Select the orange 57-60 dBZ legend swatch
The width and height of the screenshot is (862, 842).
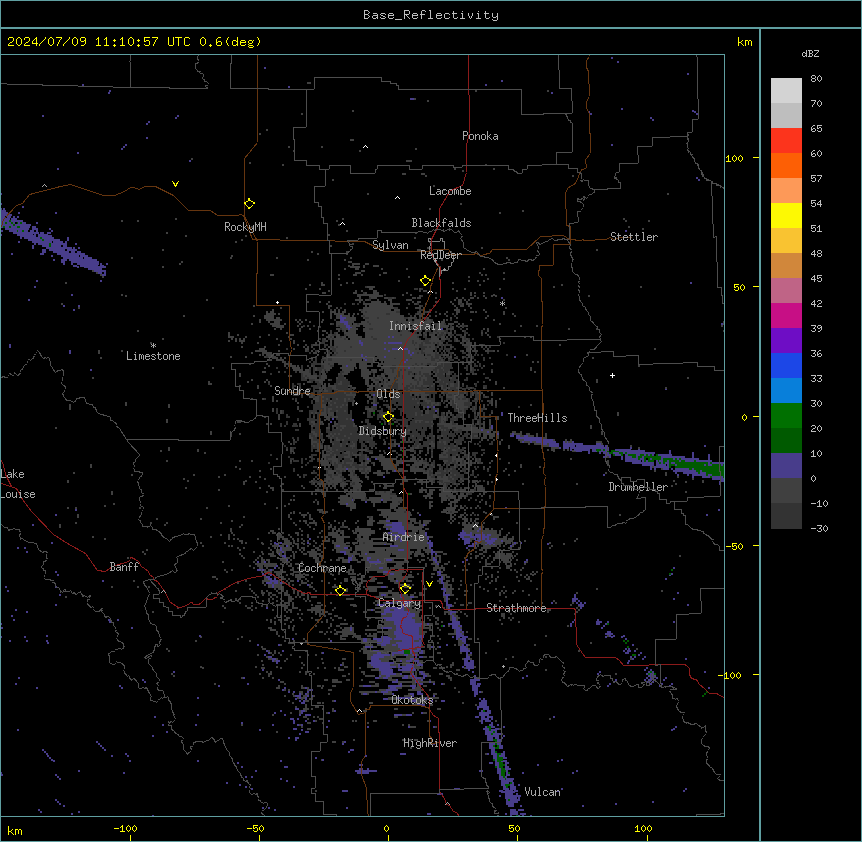(x=786, y=165)
